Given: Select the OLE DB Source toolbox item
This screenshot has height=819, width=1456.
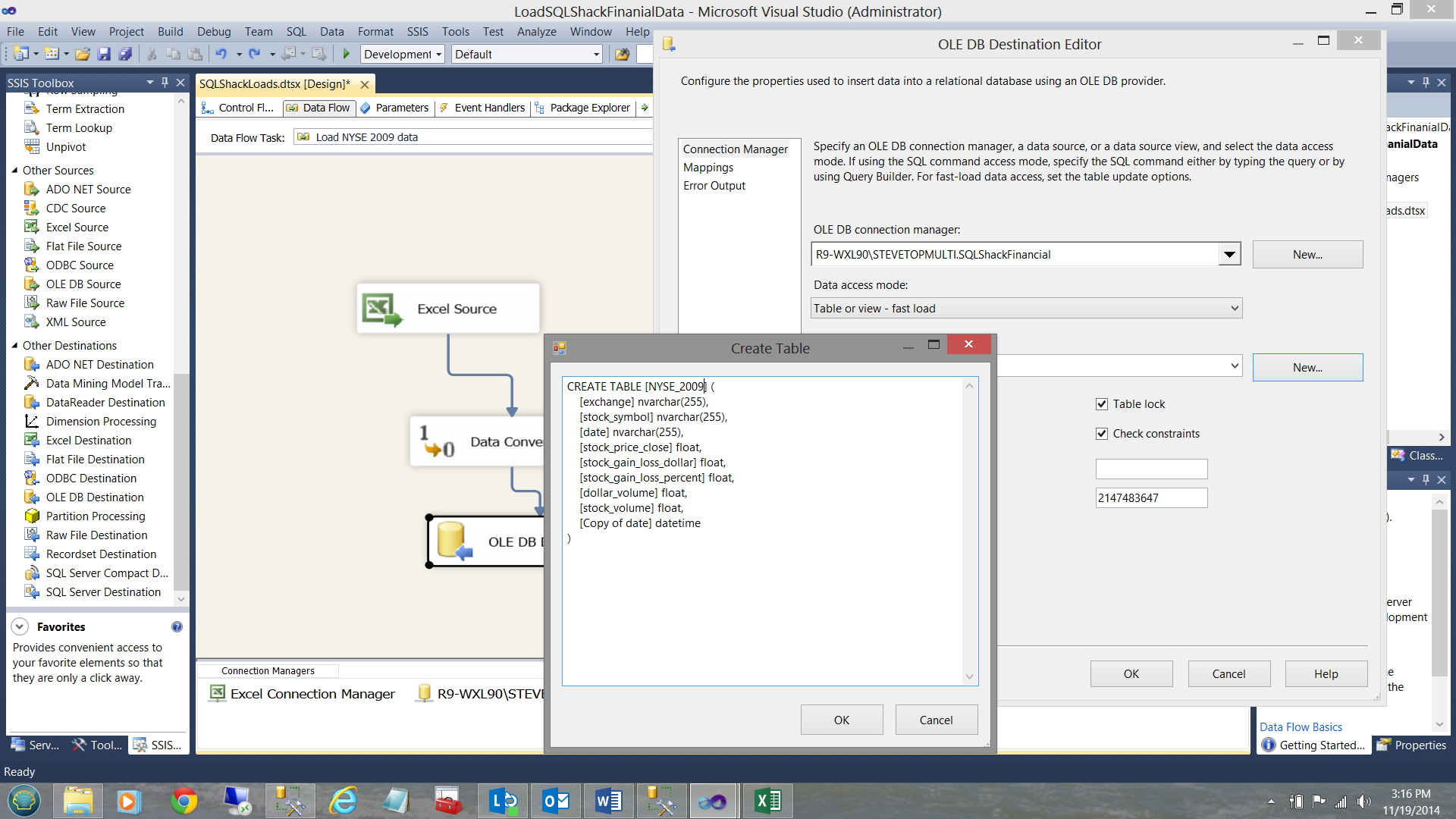Looking at the screenshot, I should pos(83,284).
